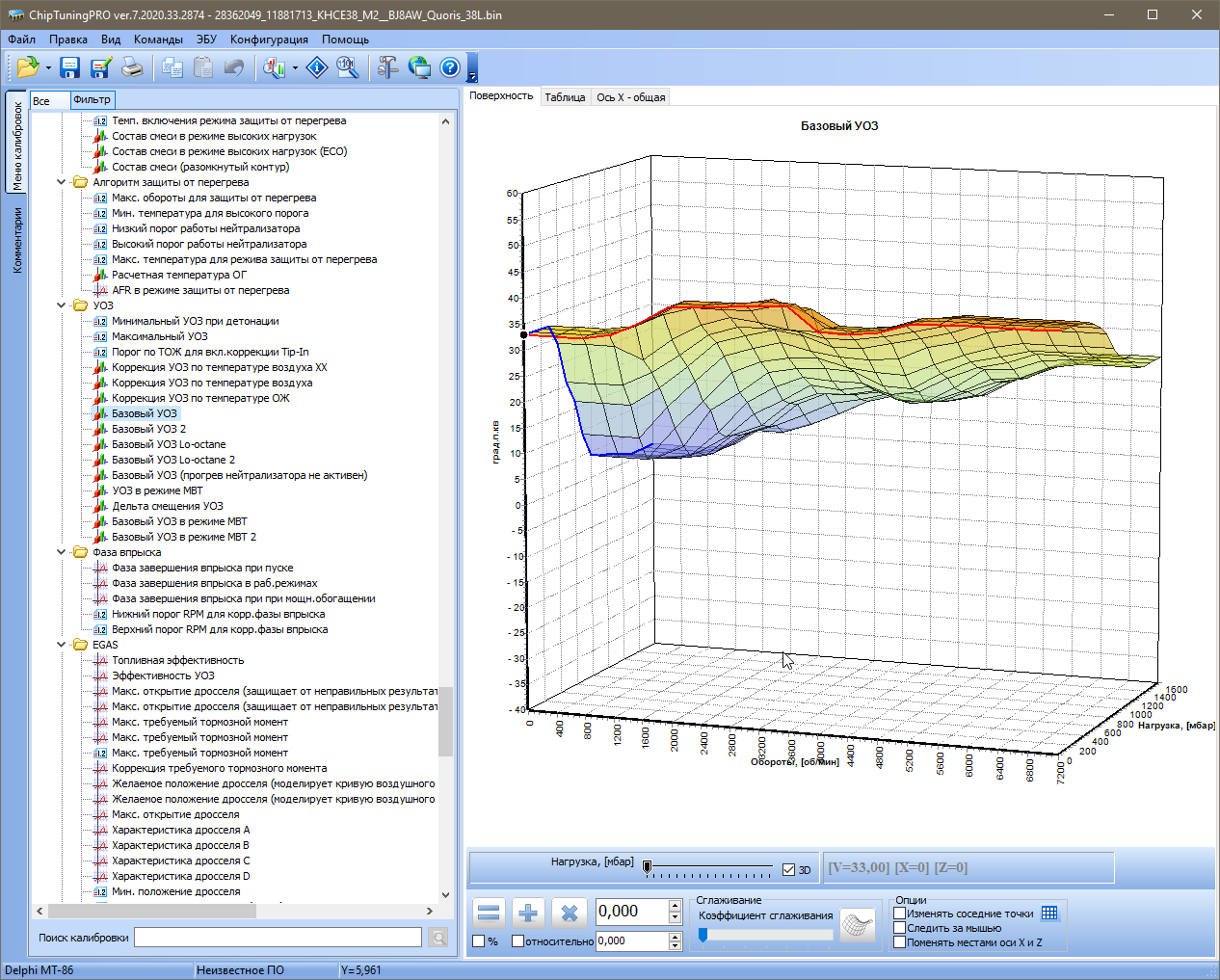Open the Файл menu
The height and width of the screenshot is (980, 1220).
(21, 40)
